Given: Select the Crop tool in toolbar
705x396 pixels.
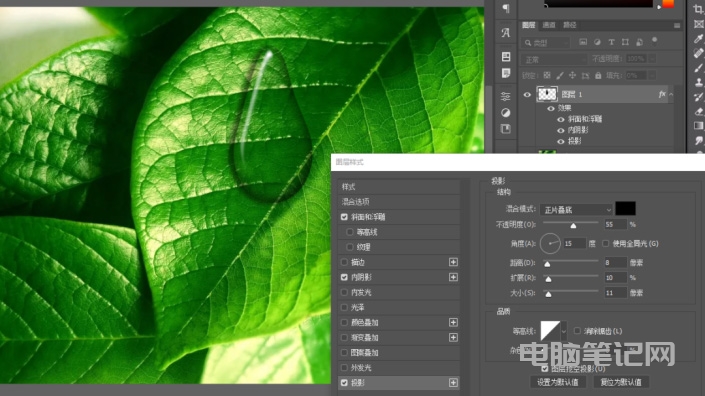Looking at the screenshot, I should [x=698, y=9].
